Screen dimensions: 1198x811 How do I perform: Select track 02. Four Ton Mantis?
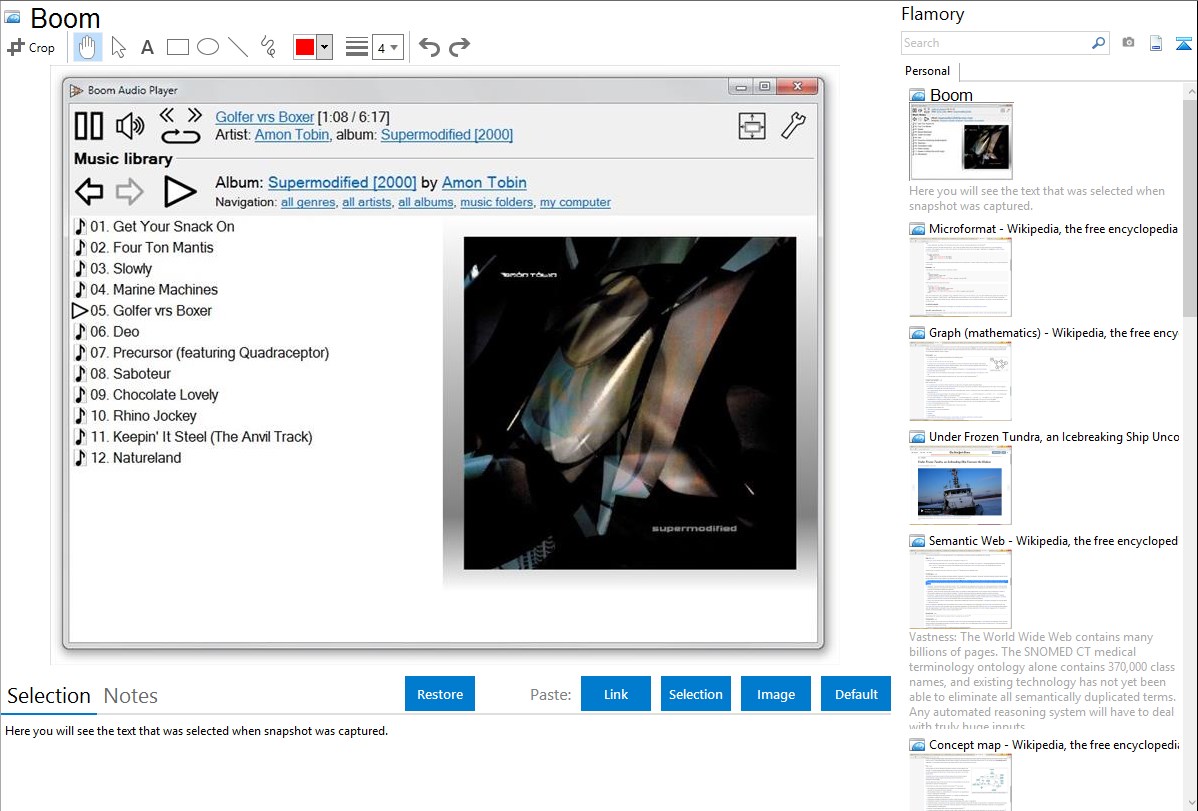144,248
